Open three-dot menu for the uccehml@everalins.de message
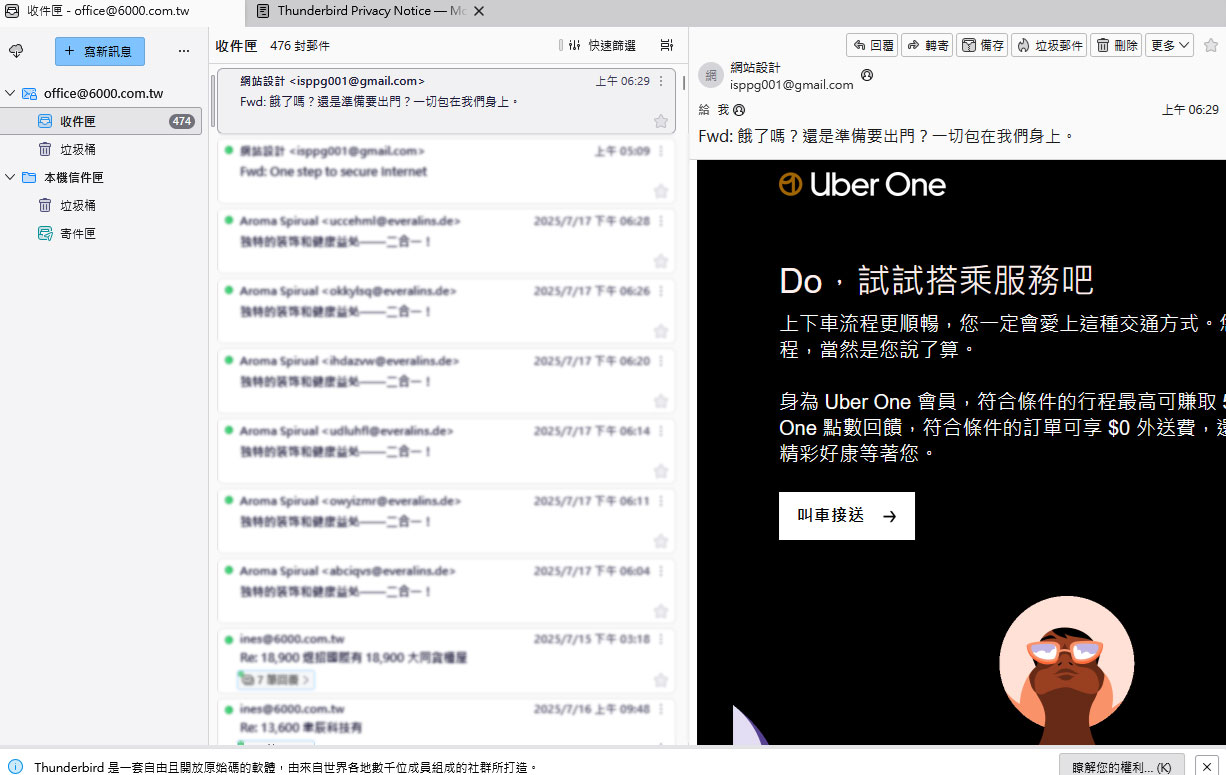The height and width of the screenshot is (775, 1226). (x=661, y=221)
